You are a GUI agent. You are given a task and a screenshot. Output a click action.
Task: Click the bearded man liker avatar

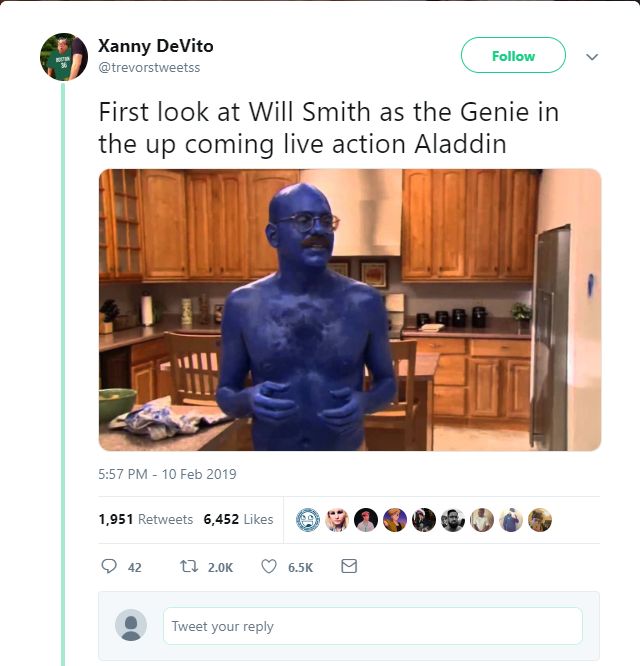pos(453,520)
